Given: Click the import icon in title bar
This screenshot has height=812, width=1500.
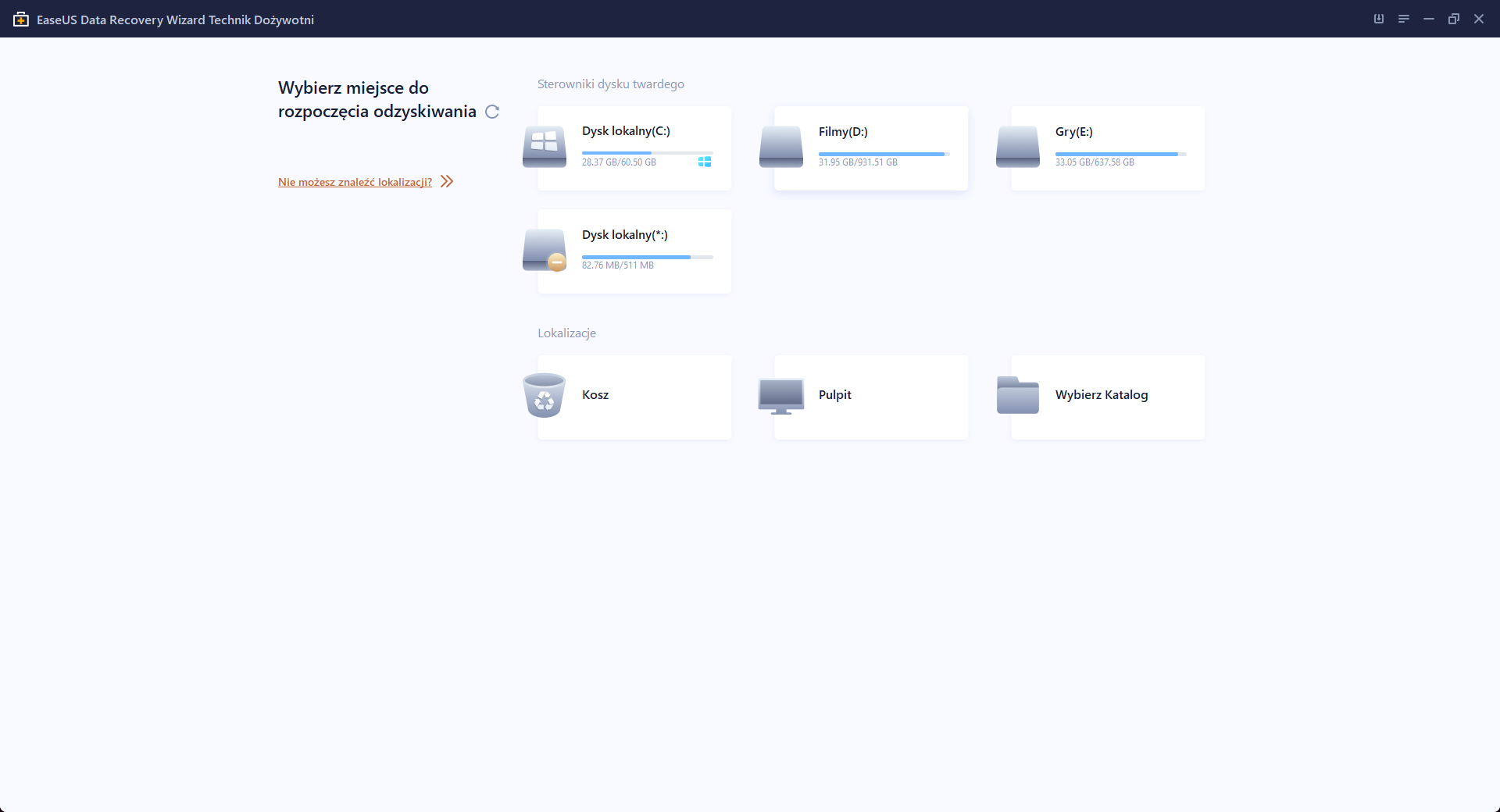Looking at the screenshot, I should tap(1379, 19).
